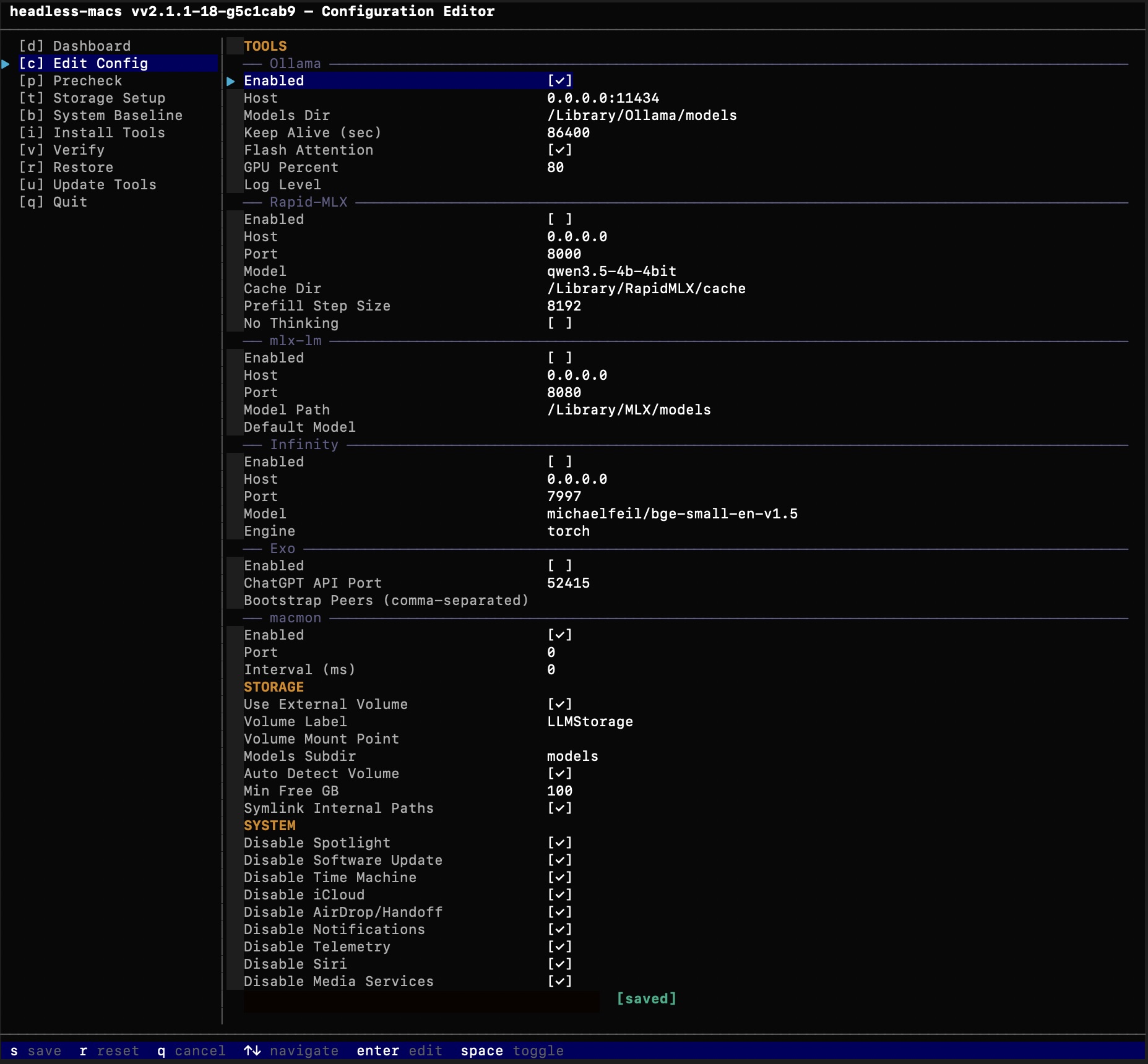Select the macmon Interval (ms) value

pyautogui.click(x=551, y=669)
